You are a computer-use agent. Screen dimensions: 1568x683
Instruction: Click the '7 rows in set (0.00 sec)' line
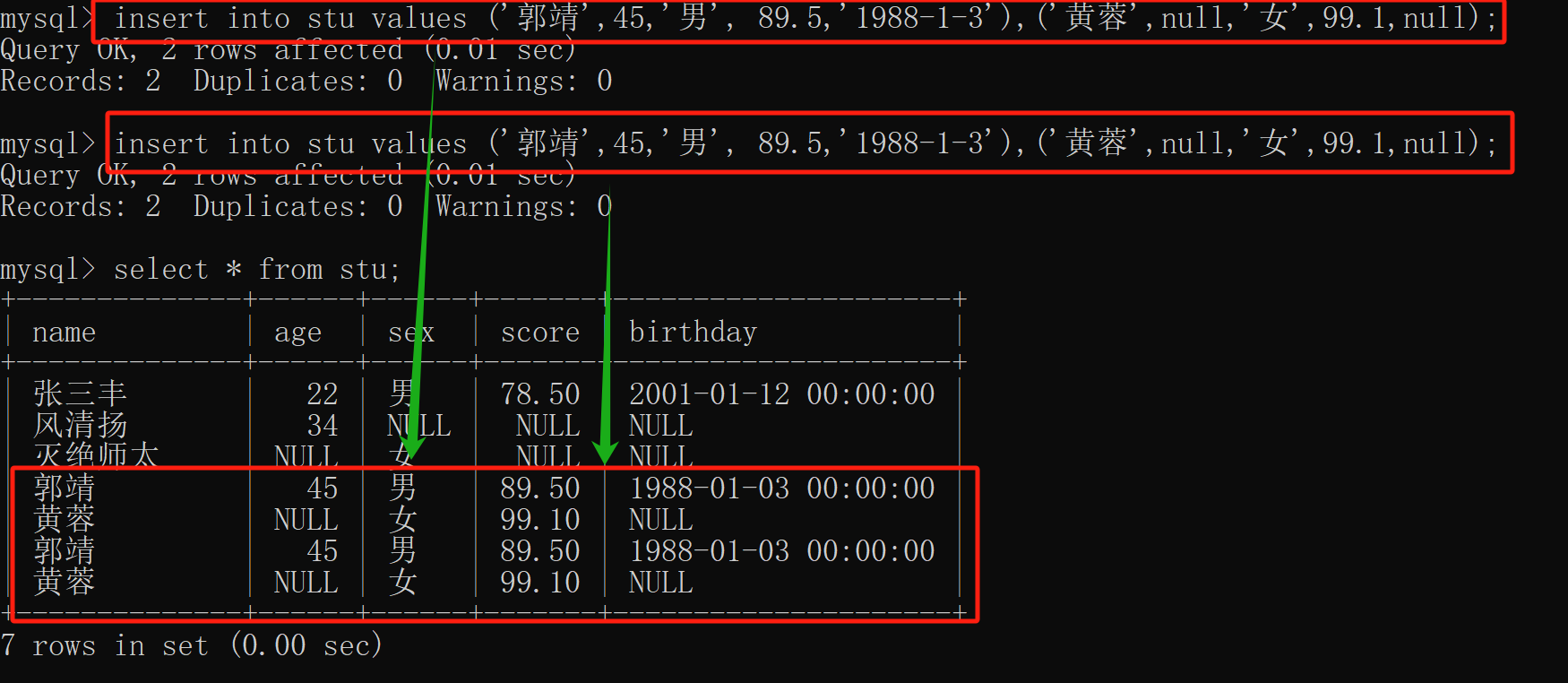(192, 645)
